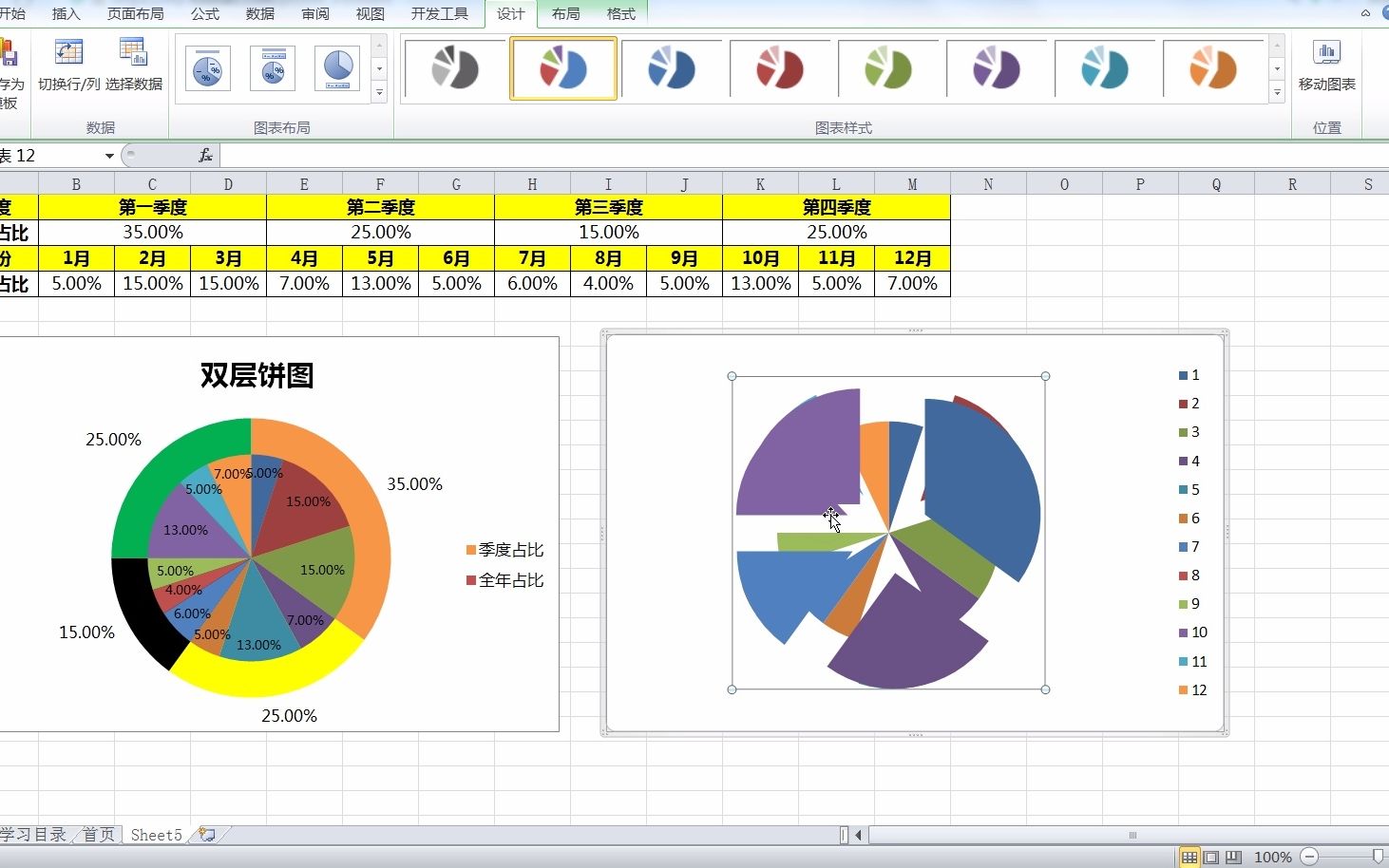Open the View (视图) ribbon tab

point(371,13)
